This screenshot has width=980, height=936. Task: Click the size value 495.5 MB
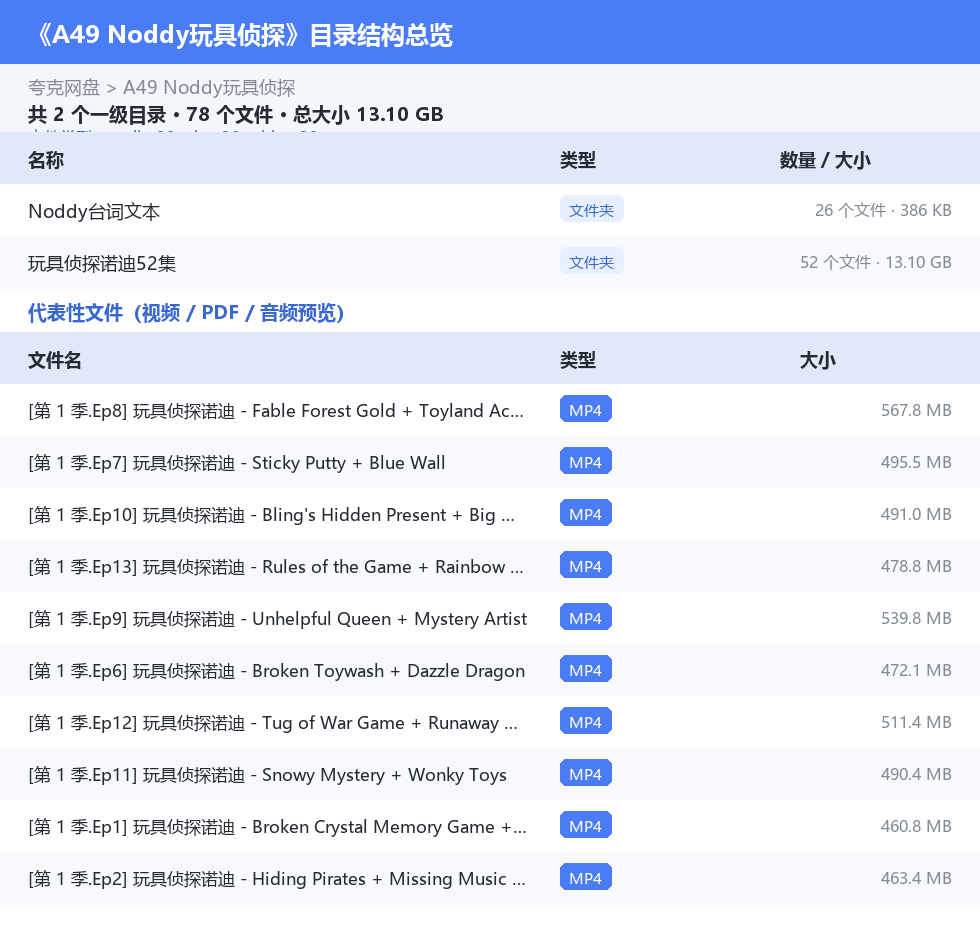coord(916,462)
